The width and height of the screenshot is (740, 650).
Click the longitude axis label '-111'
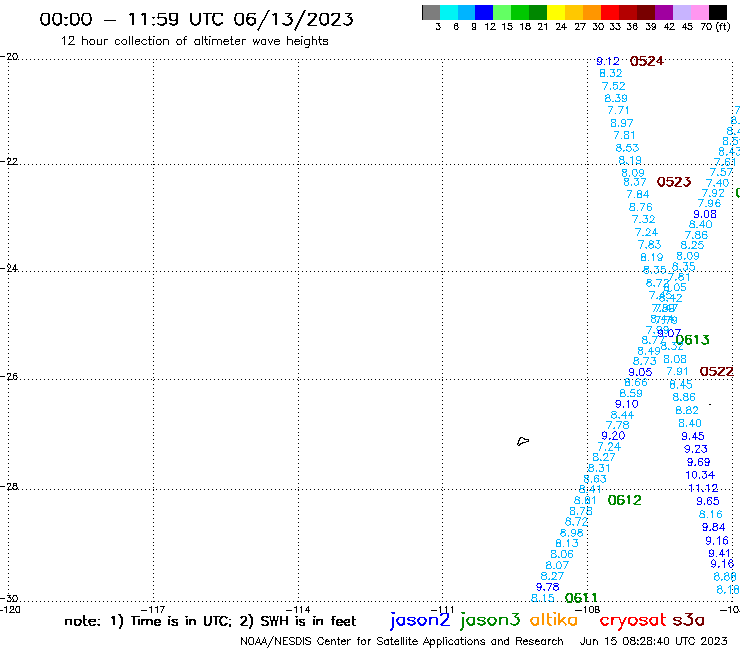pos(442,609)
